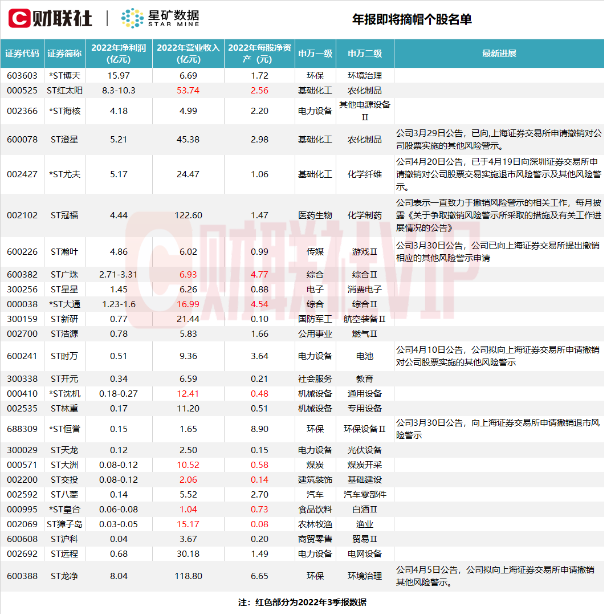Select stock code 002069
This screenshot has width=604, height=614.
[22, 524]
